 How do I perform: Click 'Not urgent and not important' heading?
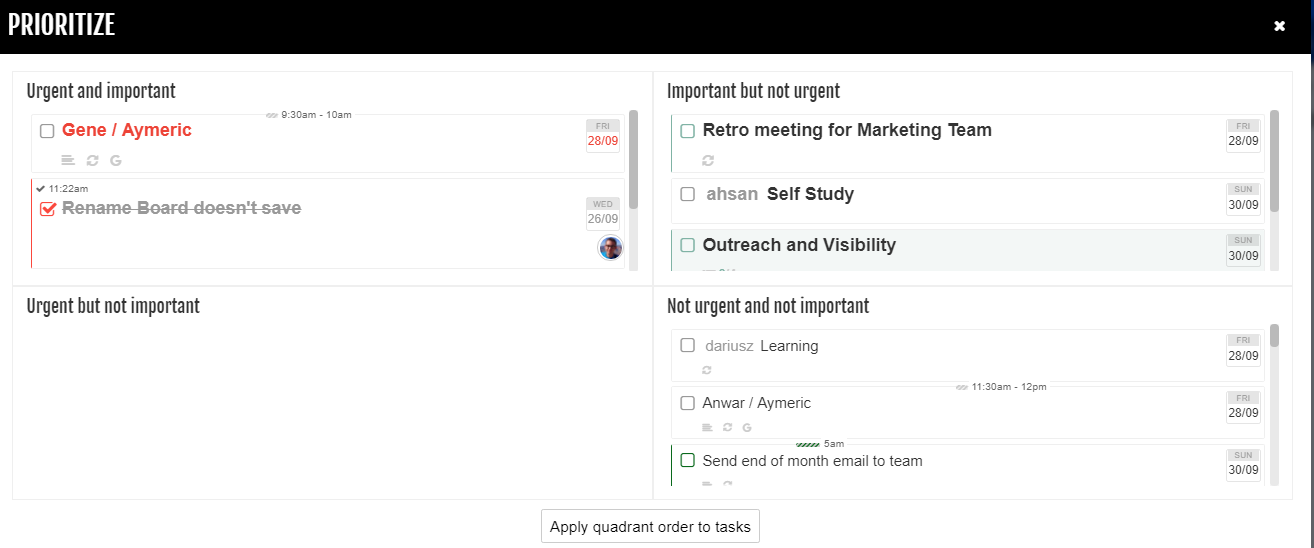tap(768, 306)
